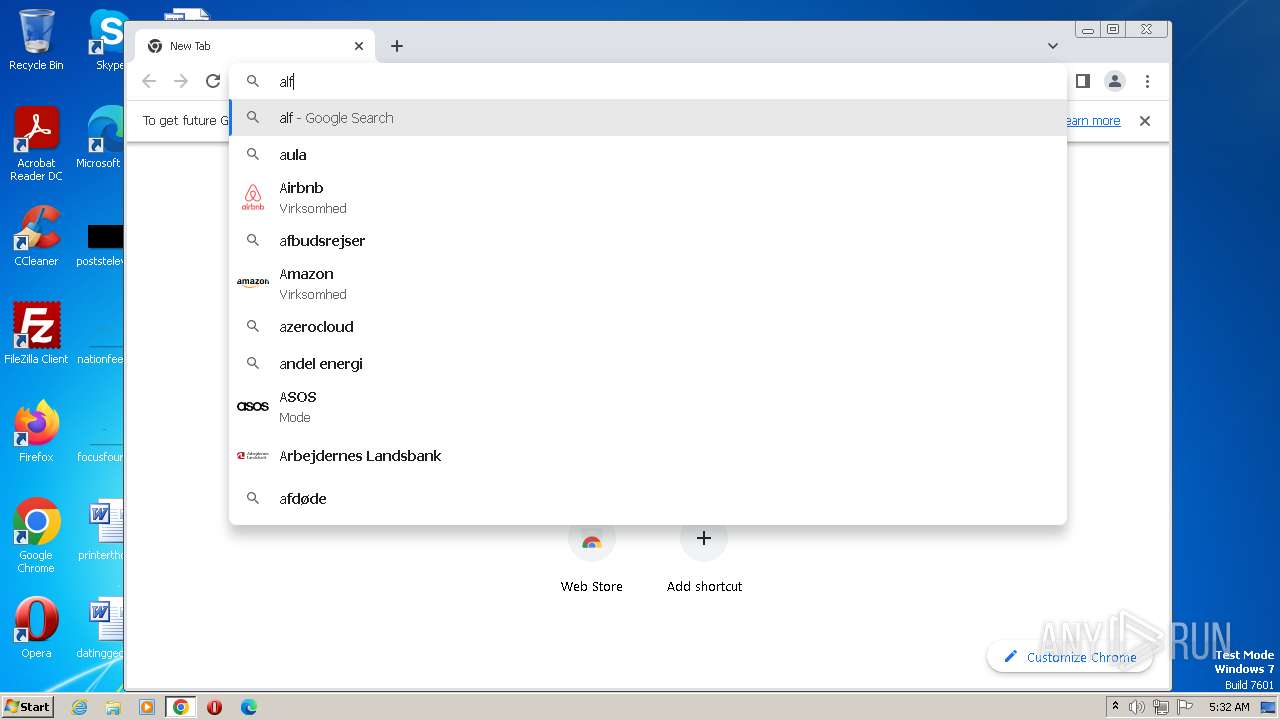1280x720 pixels.
Task: Switch to Chrome taskbar button
Action: point(180,707)
